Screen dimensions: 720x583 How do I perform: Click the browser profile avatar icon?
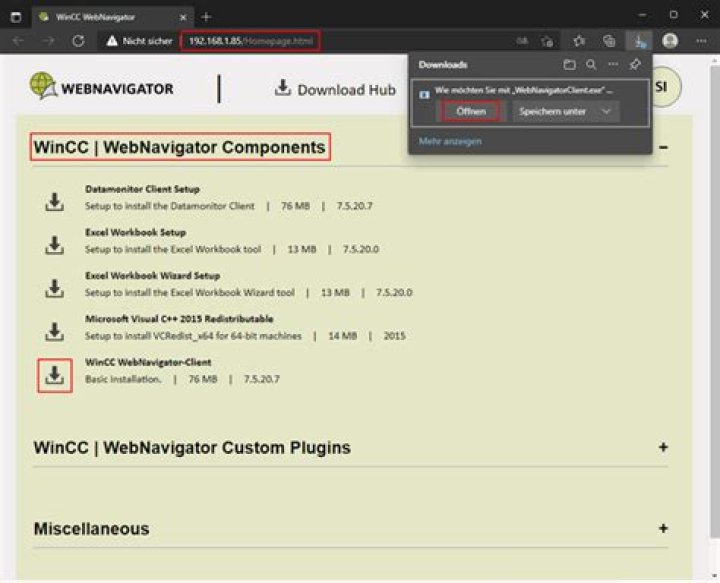(670, 41)
